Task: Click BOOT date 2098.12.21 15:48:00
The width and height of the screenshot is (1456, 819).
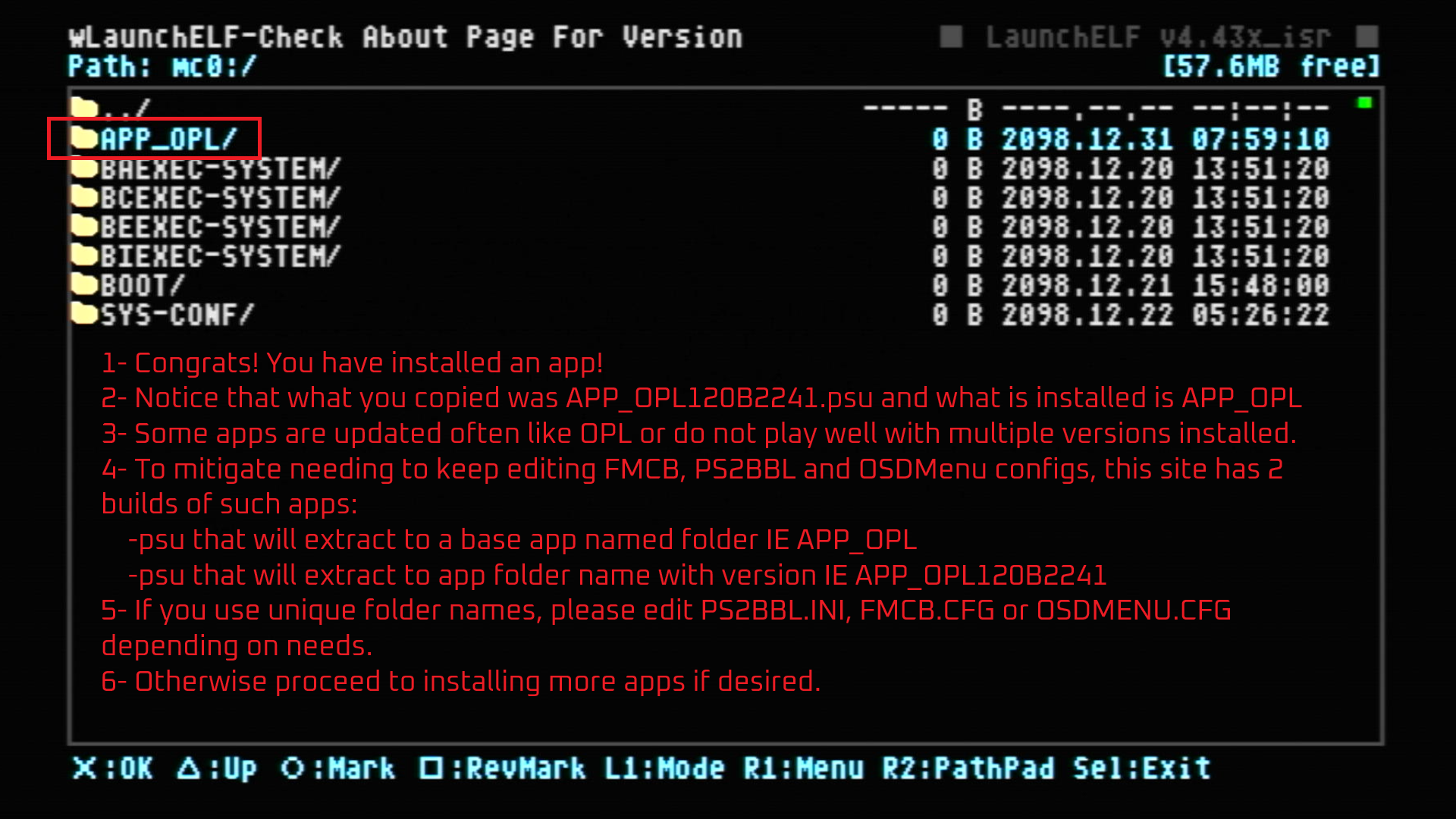Action: [1166, 286]
